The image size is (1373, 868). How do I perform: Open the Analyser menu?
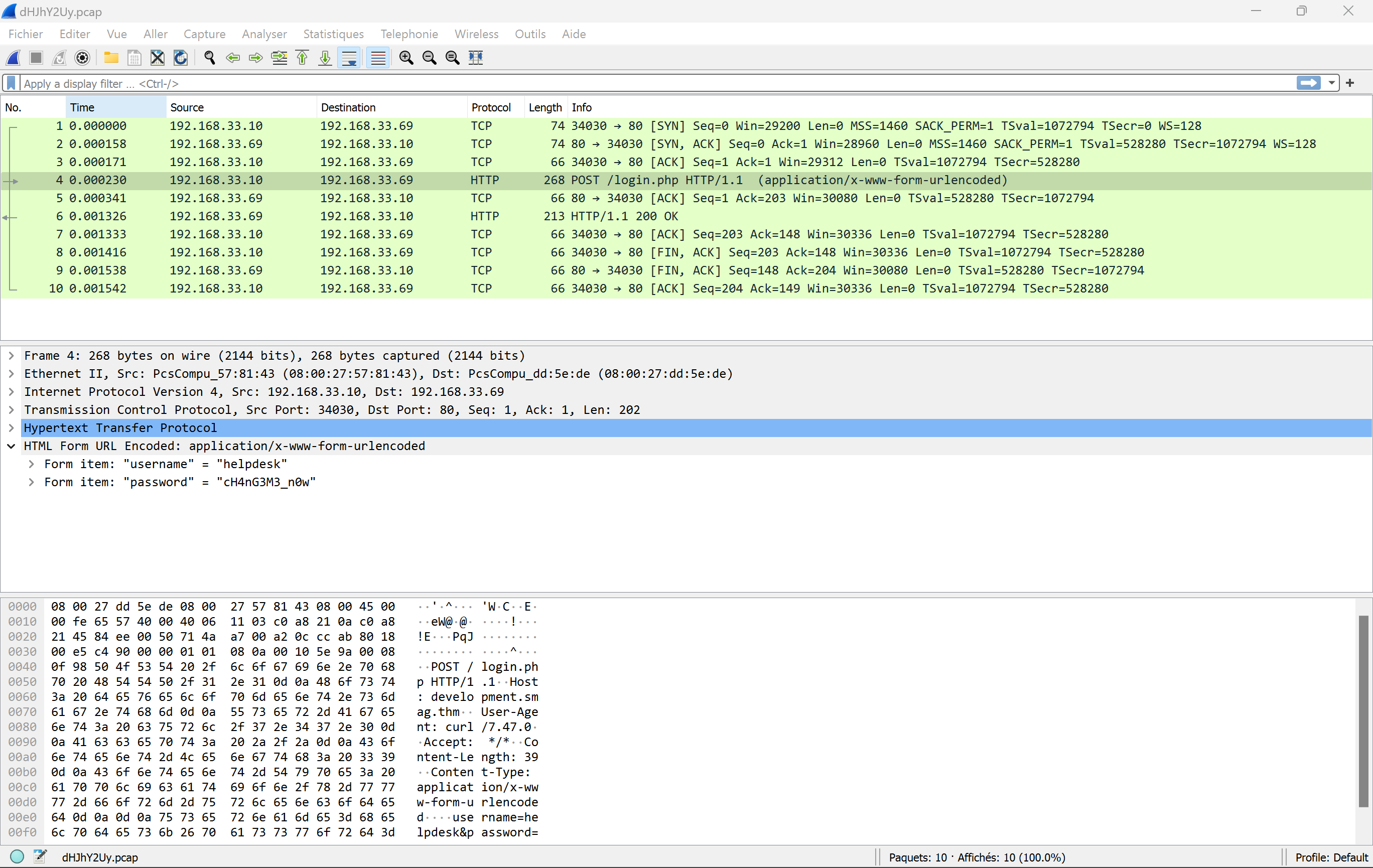tap(264, 34)
